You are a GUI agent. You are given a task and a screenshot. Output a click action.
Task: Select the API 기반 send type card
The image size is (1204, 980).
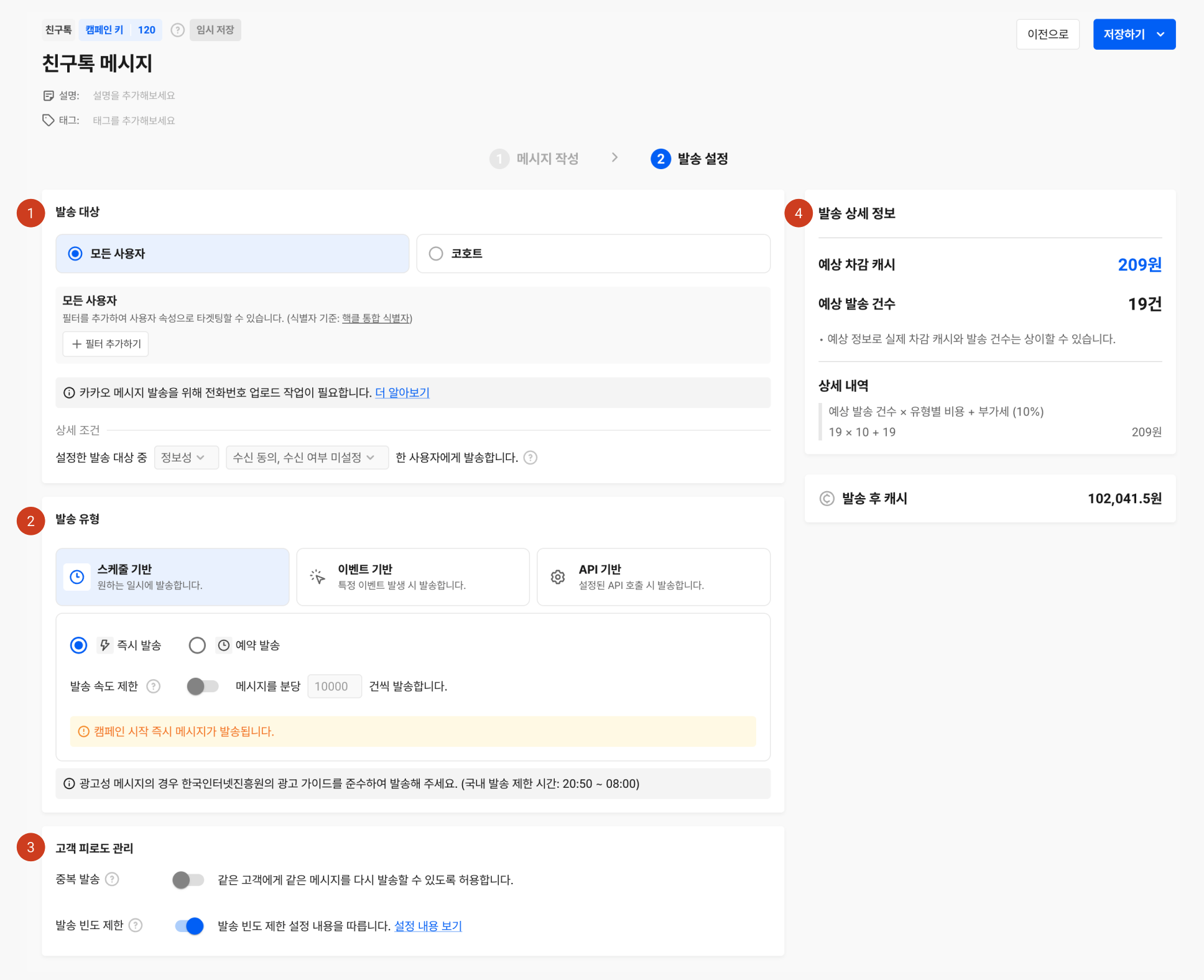coord(654,577)
